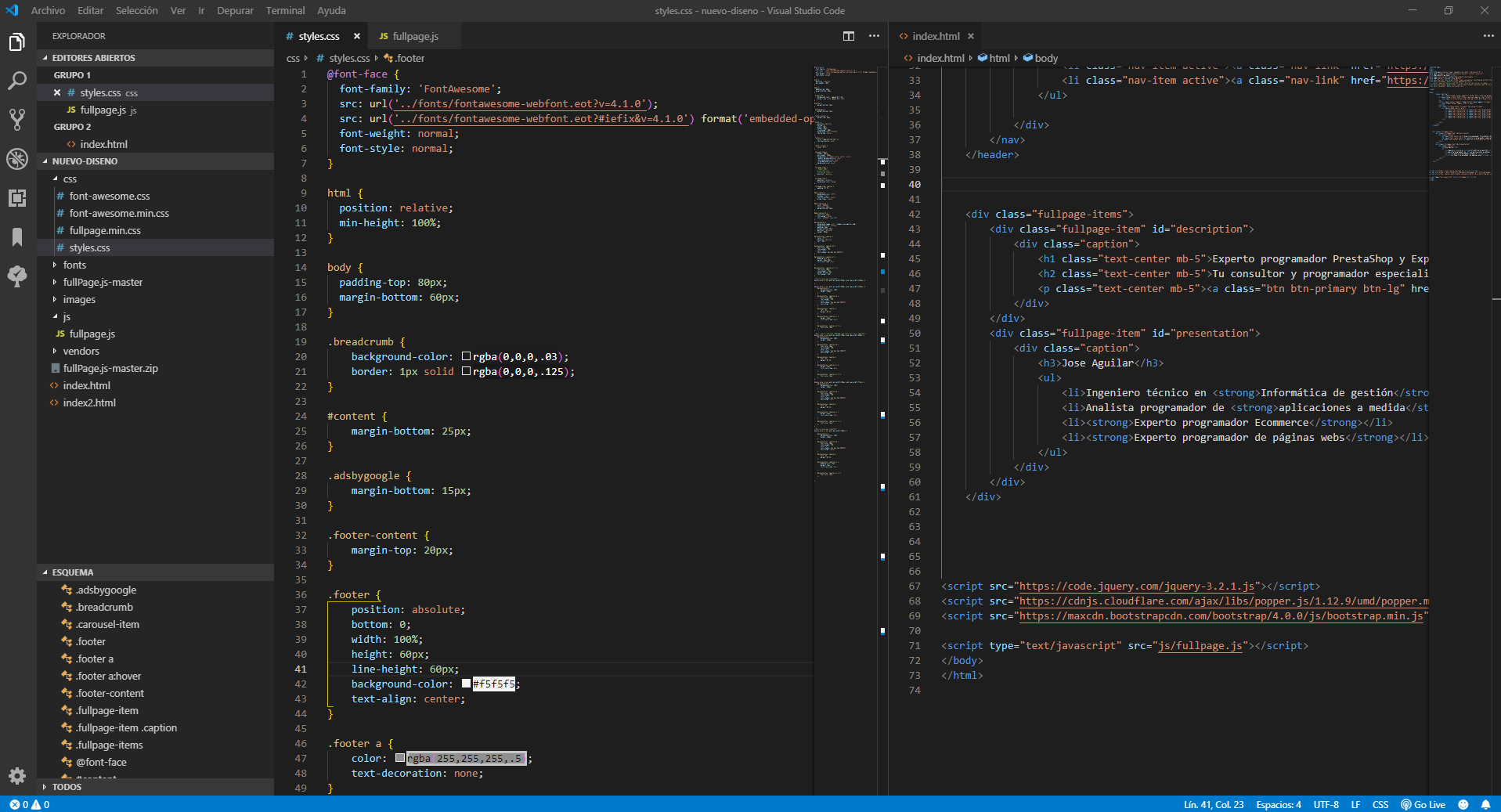Close the styles.css editor tab
The width and height of the screenshot is (1501, 812).
click(x=357, y=36)
